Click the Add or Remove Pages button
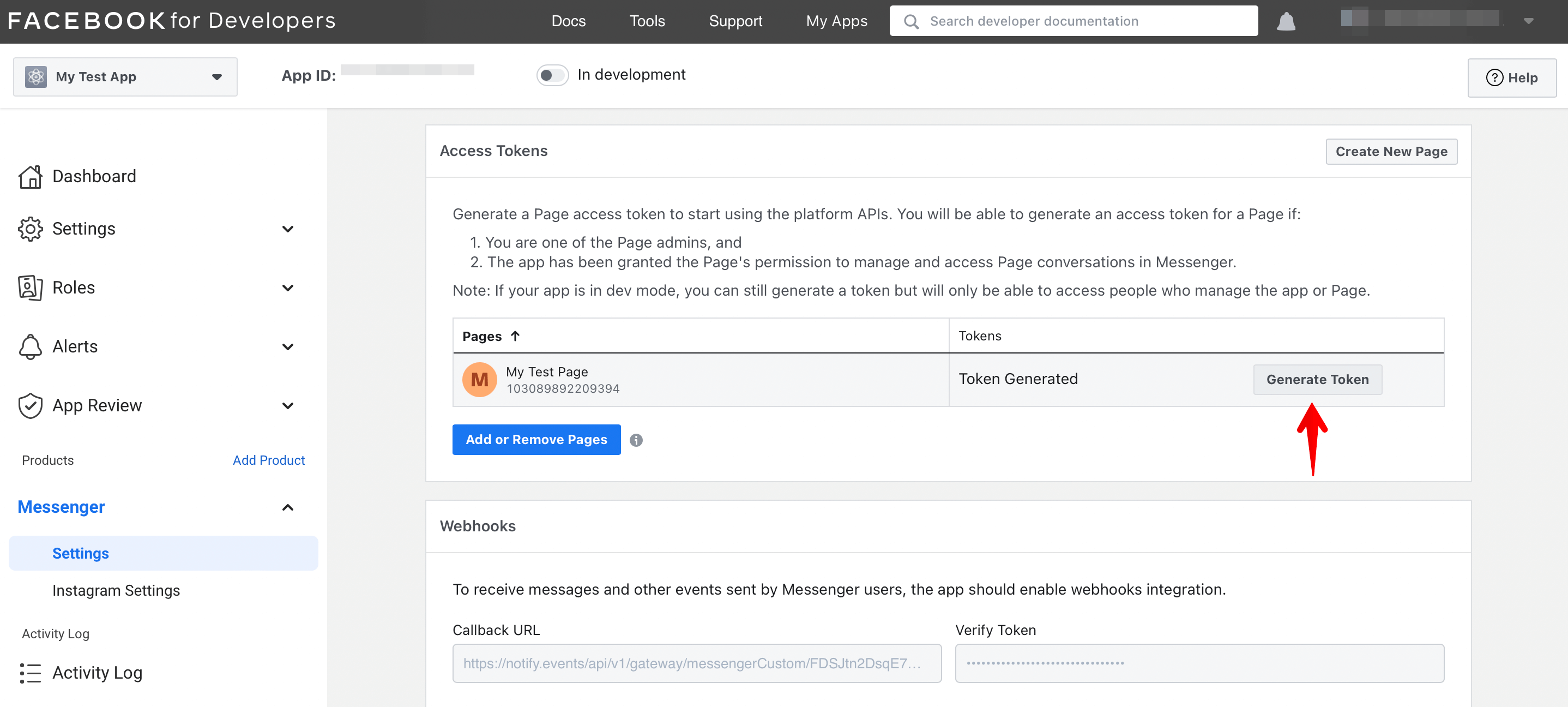Viewport: 1568px width, 707px height. (537, 439)
